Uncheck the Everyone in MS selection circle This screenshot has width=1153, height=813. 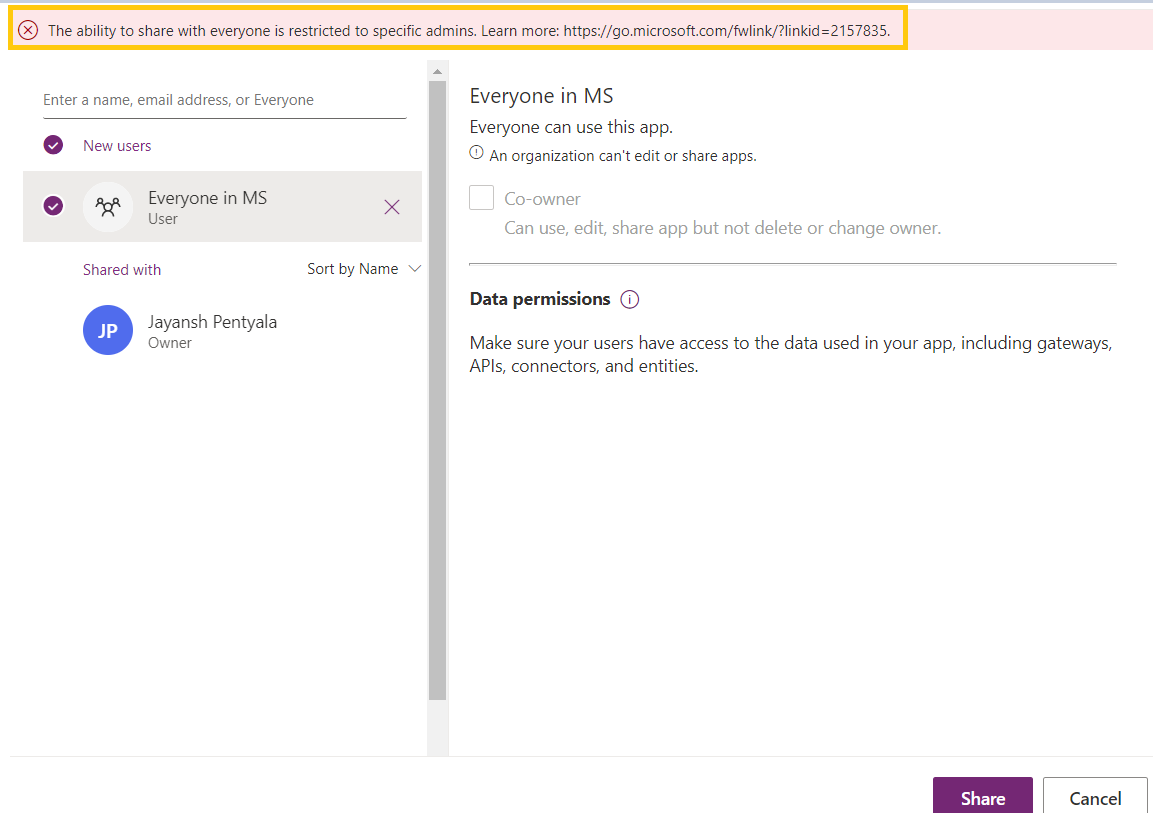54,206
